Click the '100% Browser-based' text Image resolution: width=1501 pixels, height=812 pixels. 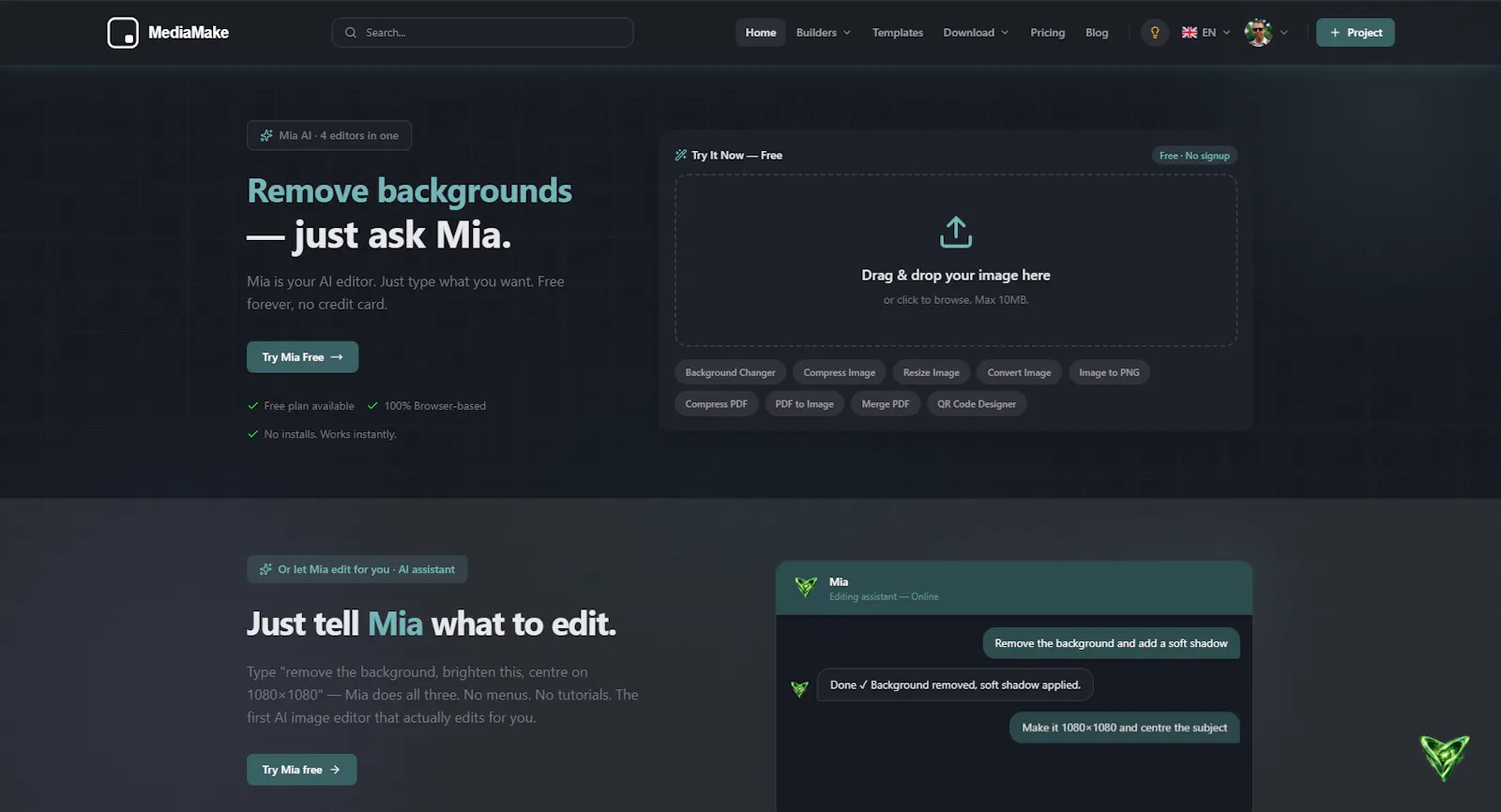pyautogui.click(x=434, y=406)
